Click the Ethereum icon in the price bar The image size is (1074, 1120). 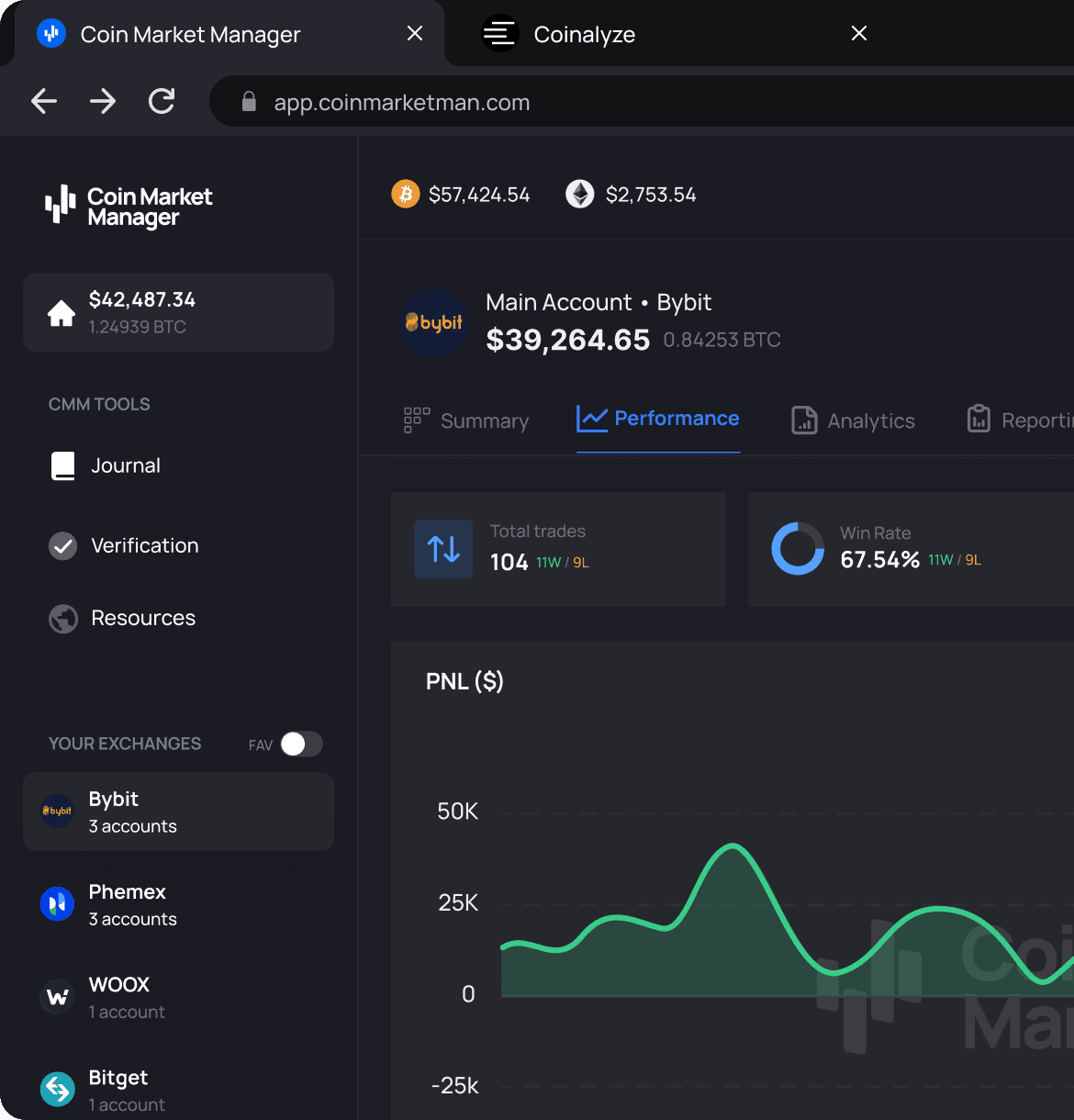pos(580,194)
